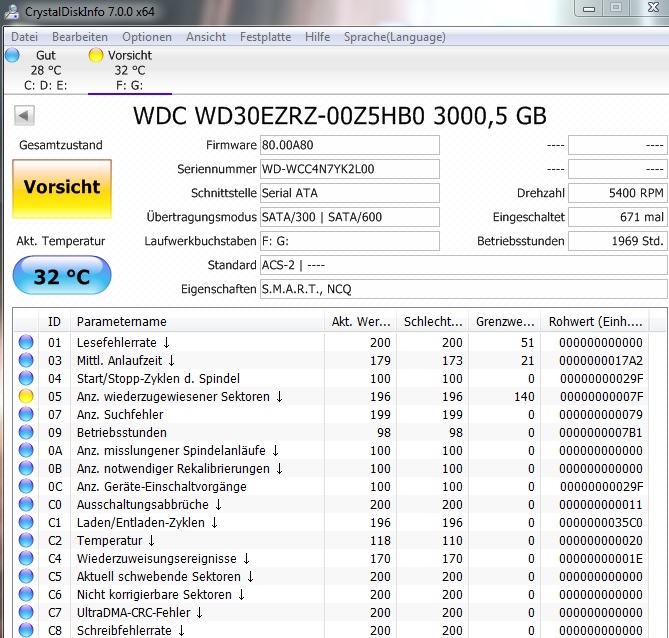Click status icon for UltraDMA-CRC-Fehler
Viewport: 669px width, 638px height.
pos(26,612)
